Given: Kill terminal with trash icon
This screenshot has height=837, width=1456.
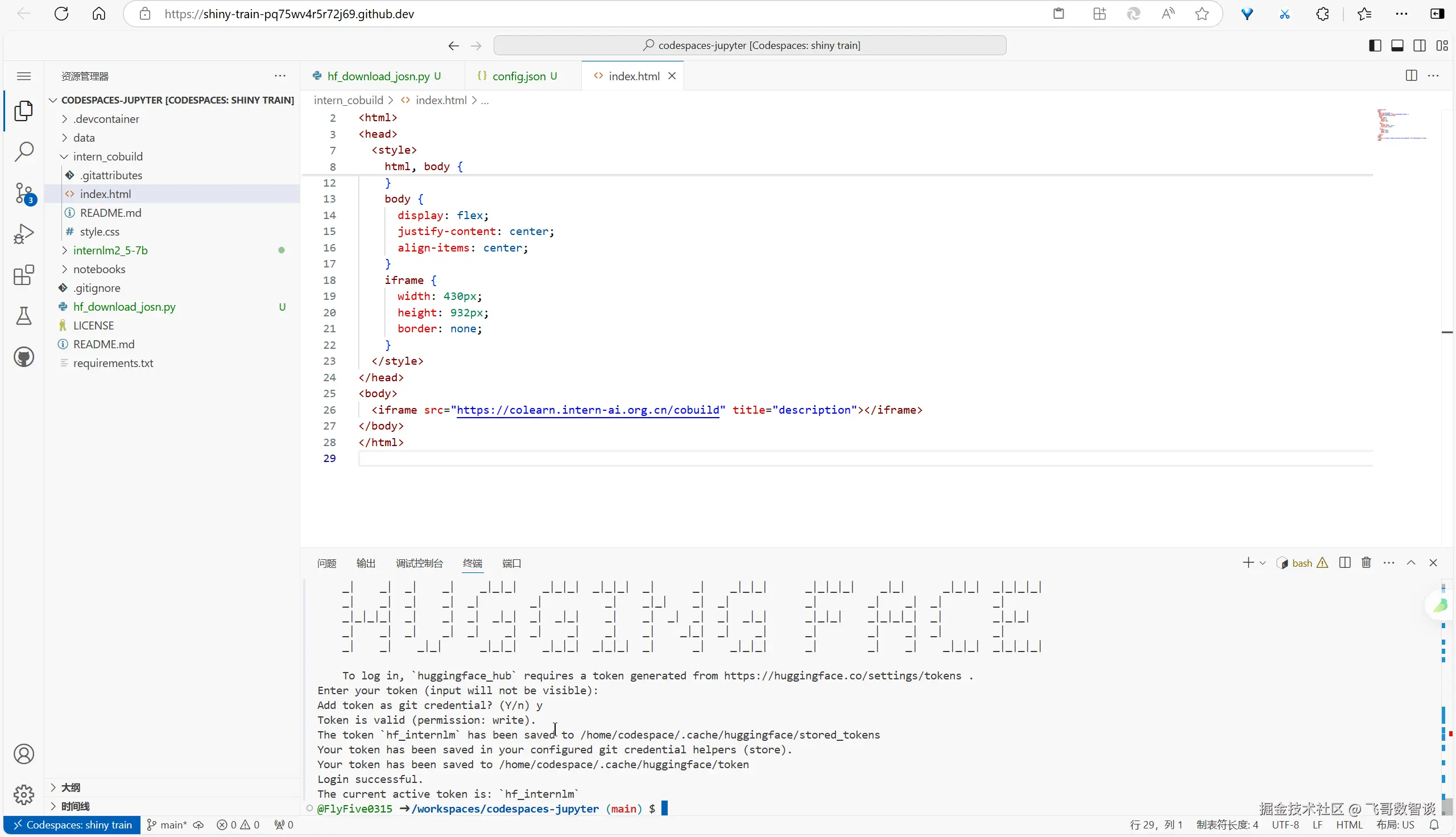Looking at the screenshot, I should (x=1366, y=563).
